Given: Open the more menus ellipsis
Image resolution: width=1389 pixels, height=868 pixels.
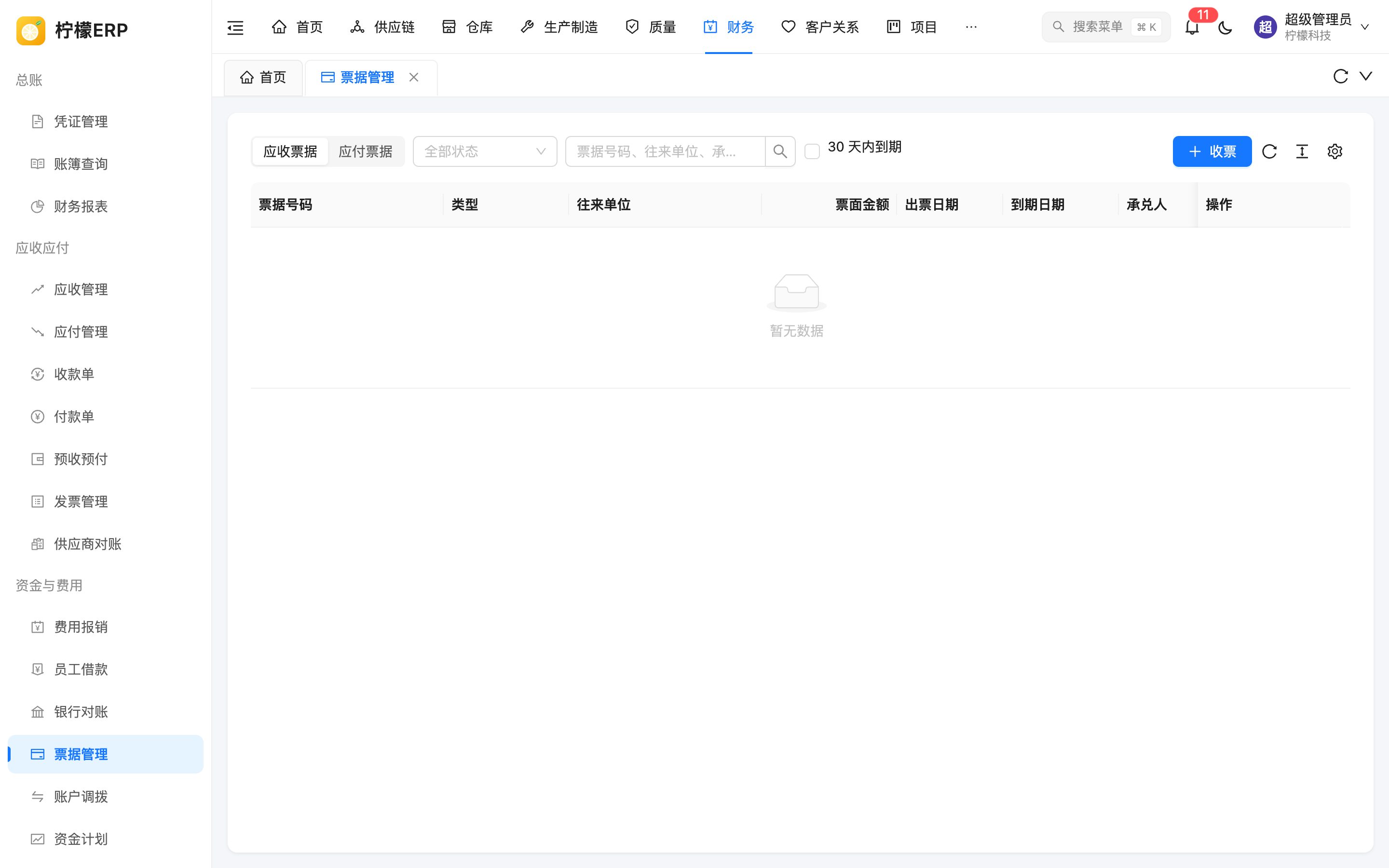Looking at the screenshot, I should (x=971, y=27).
